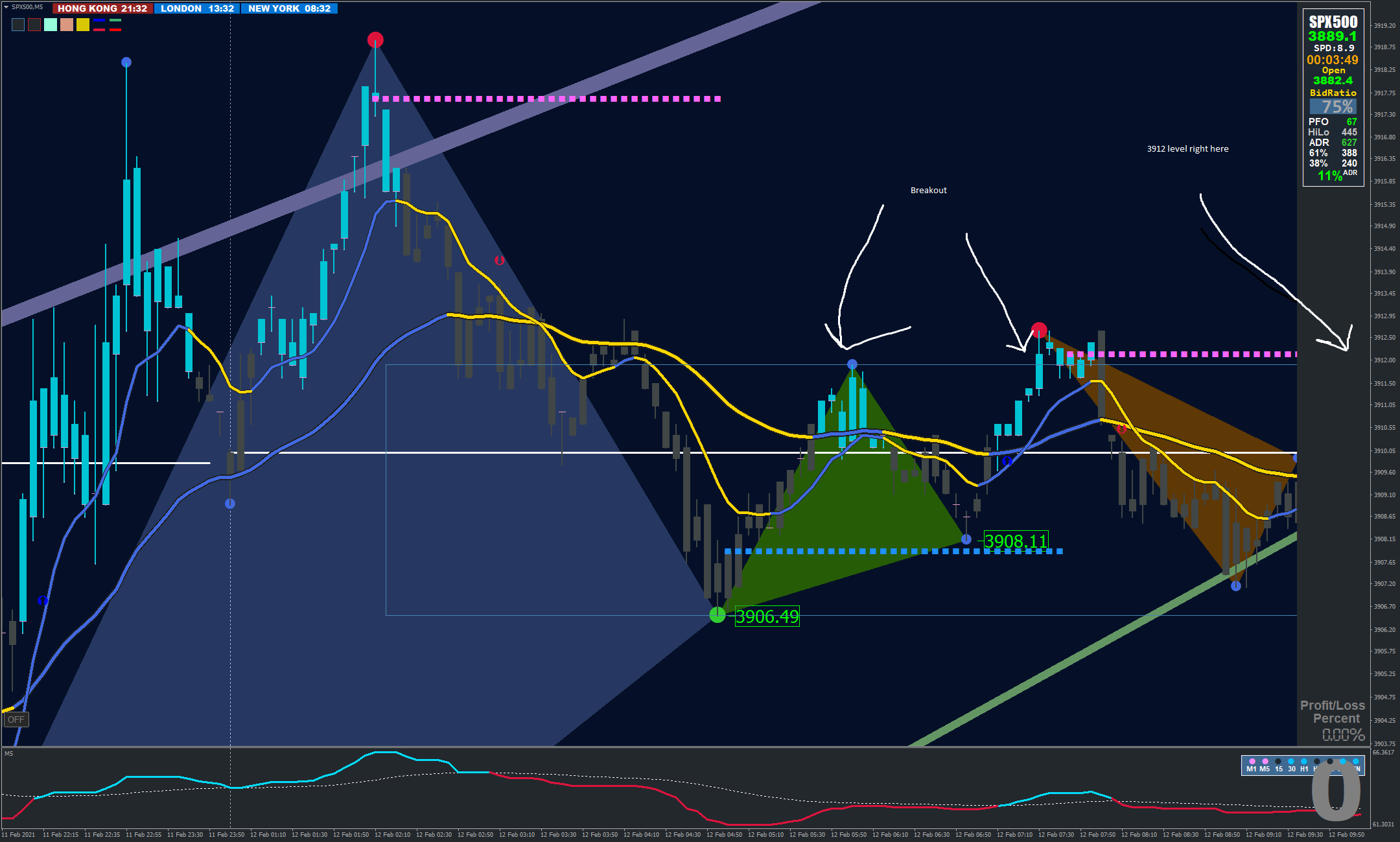Expand the SPX500,M5 chart dropdown arrow
Image resolution: width=1400 pixels, height=842 pixels.
point(6,7)
